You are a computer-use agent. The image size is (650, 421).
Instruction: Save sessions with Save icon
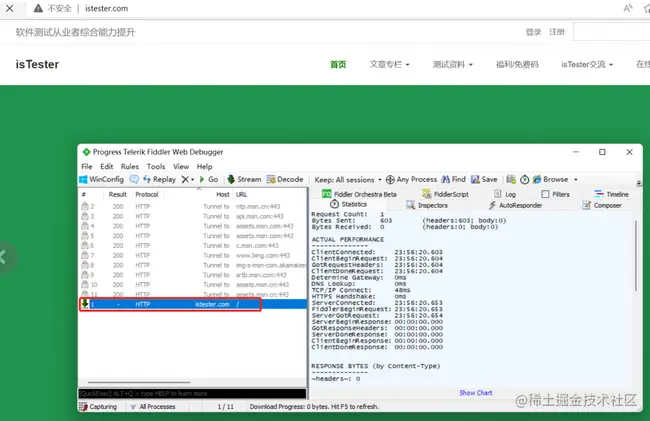pyautogui.click(x=484, y=179)
